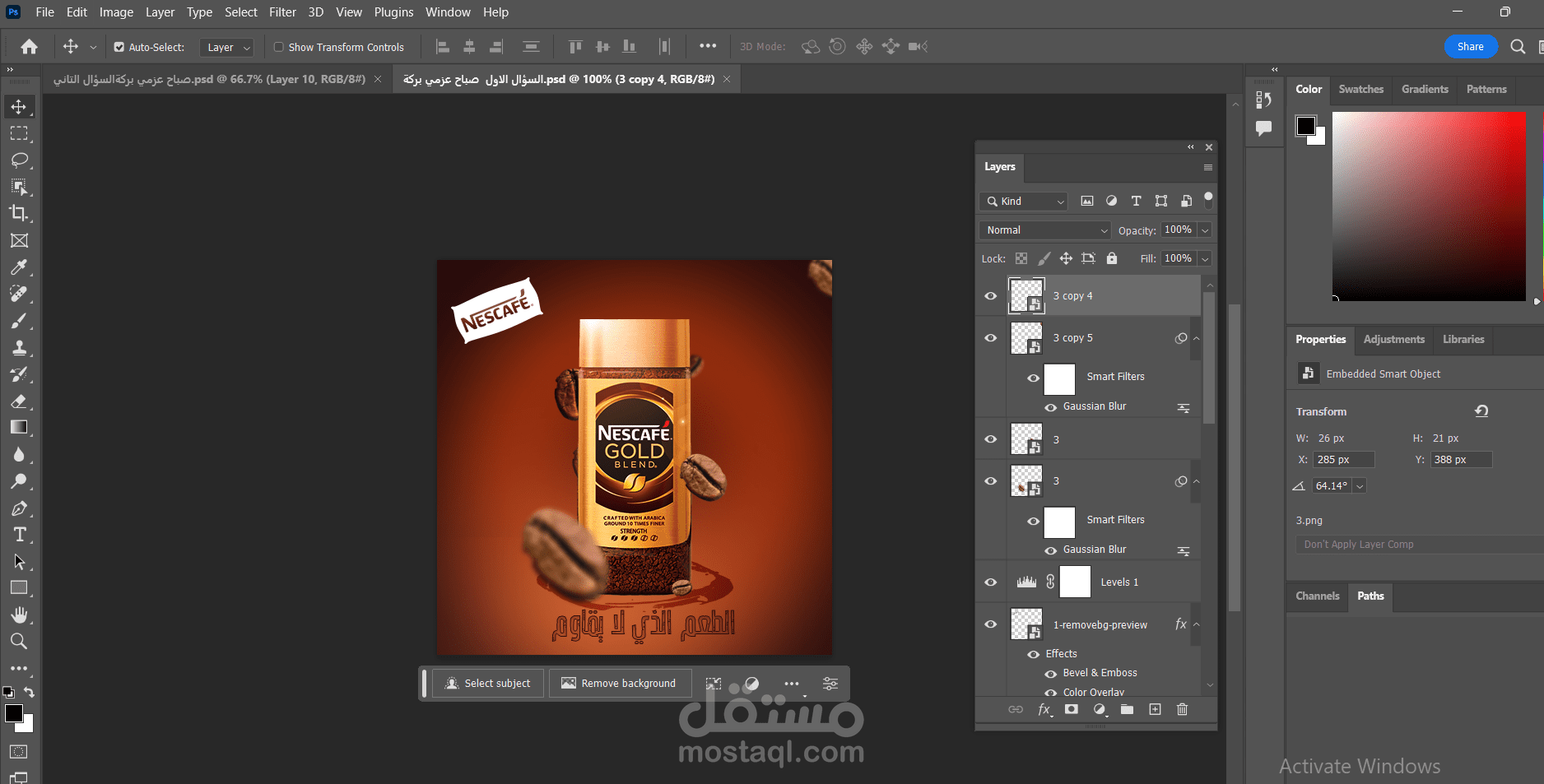Hide the 3 copy 5 layer
The height and width of the screenshot is (784, 1544).
pyautogui.click(x=991, y=338)
